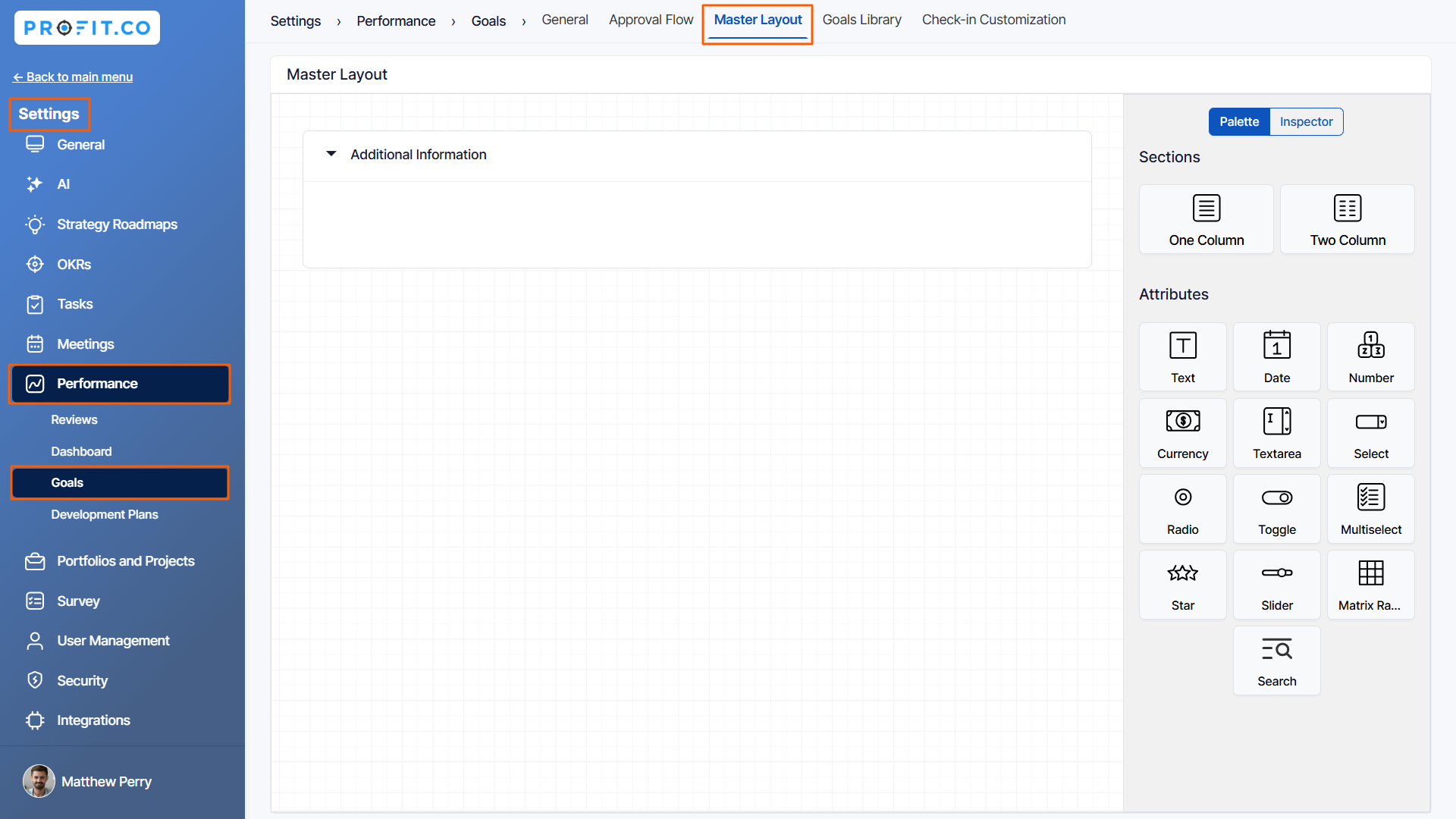This screenshot has height=819, width=1456.
Task: Open Matthew Perry user profile
Action: point(106,781)
